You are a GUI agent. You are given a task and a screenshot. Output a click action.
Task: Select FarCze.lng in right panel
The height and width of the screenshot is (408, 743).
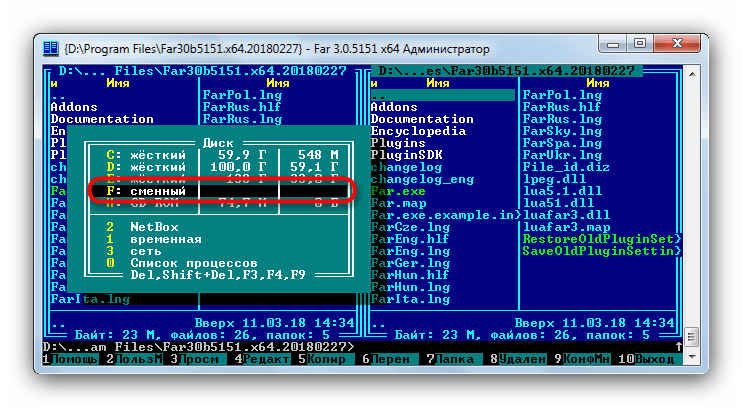coord(410,227)
